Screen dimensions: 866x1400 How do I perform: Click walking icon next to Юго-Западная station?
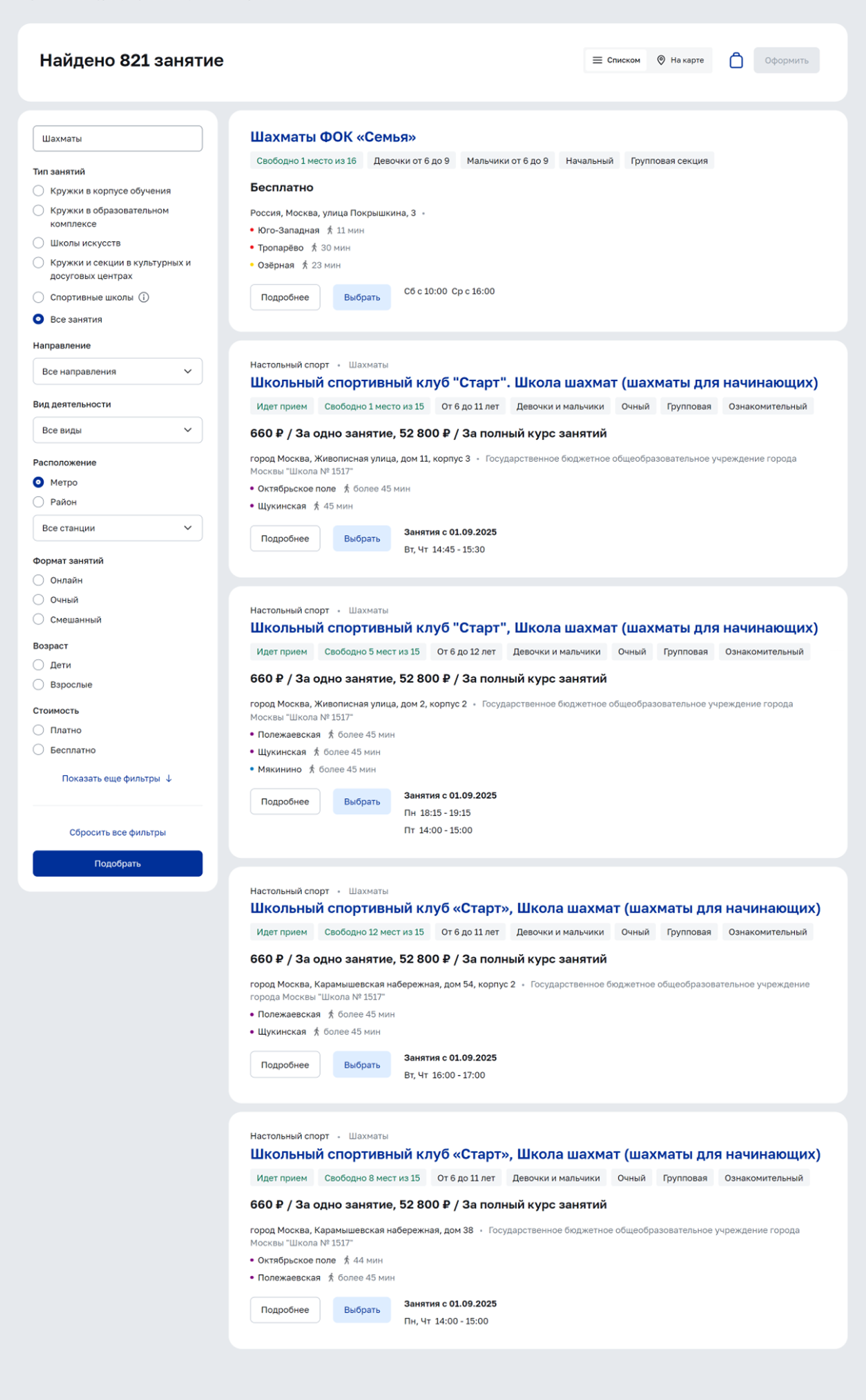pos(330,230)
